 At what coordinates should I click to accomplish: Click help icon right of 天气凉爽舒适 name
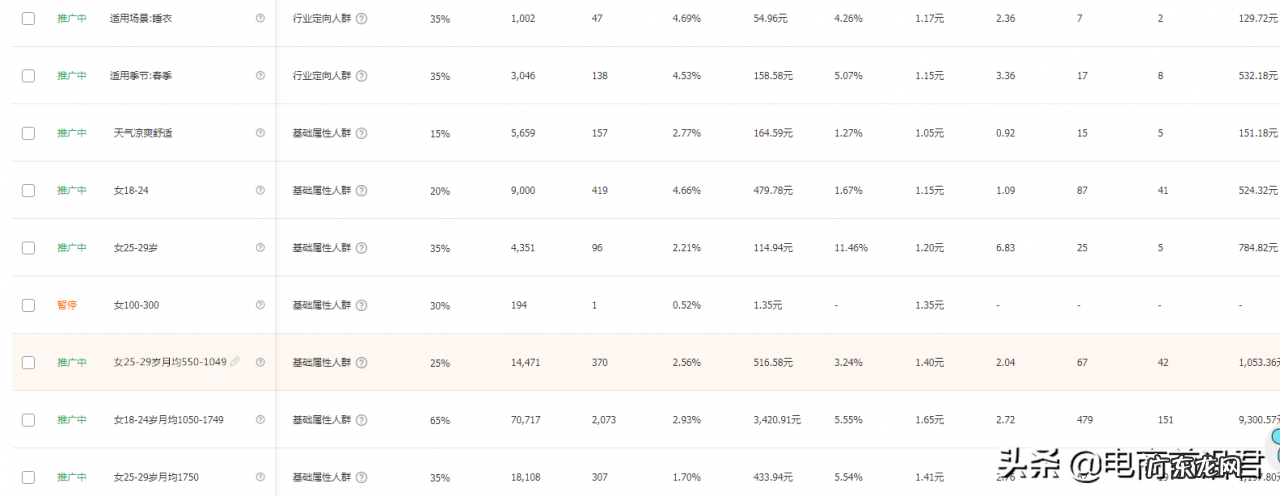(x=261, y=133)
